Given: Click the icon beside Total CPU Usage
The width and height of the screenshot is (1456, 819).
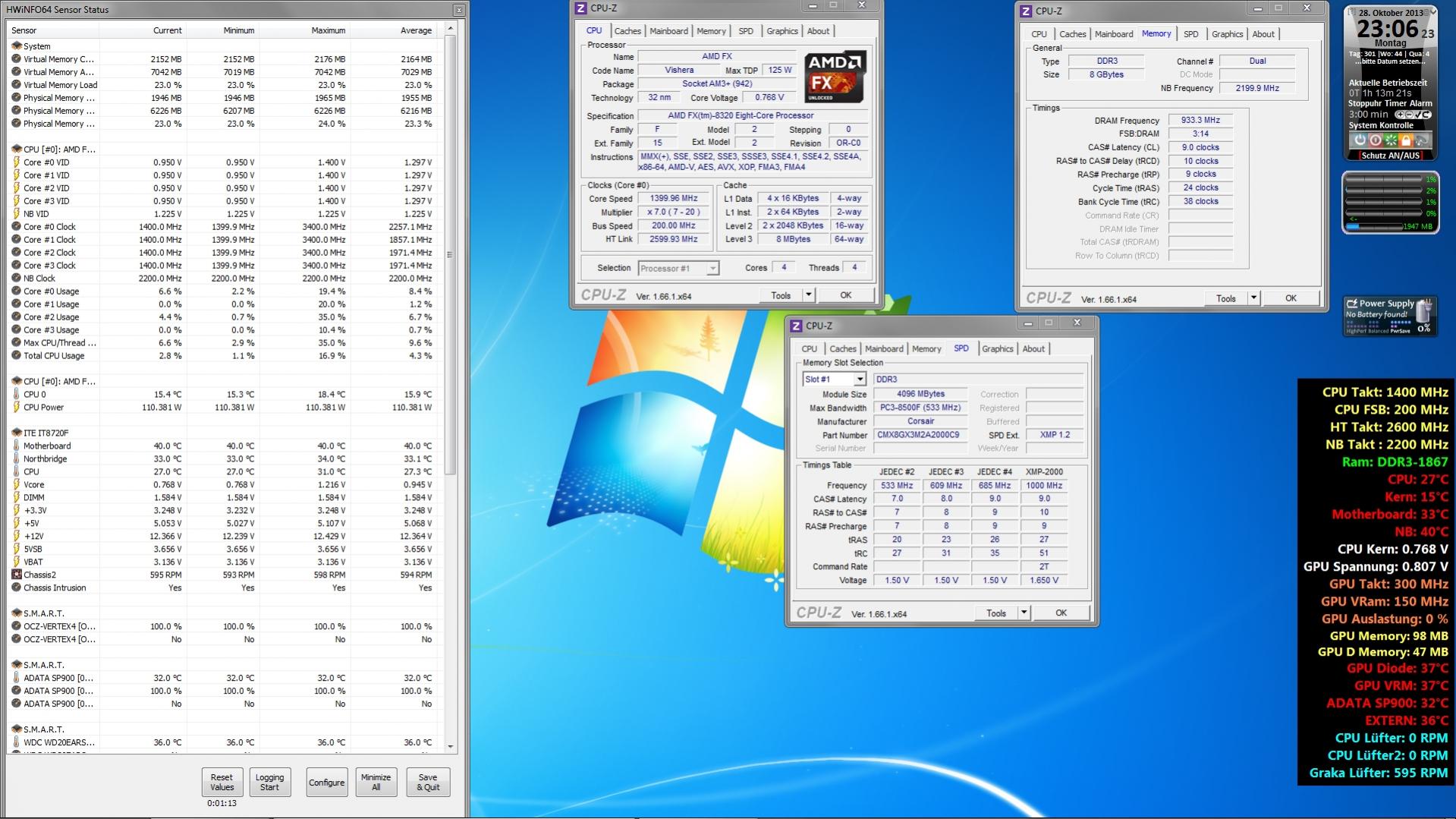Looking at the screenshot, I should 17,356.
